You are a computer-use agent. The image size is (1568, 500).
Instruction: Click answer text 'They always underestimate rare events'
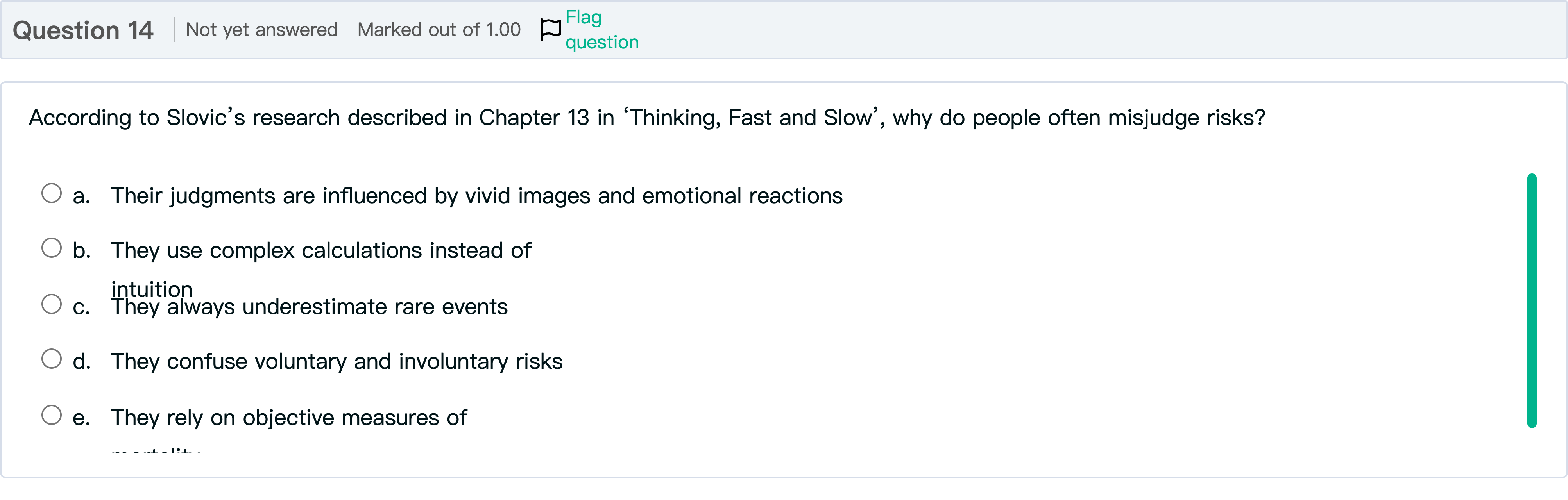tap(309, 307)
